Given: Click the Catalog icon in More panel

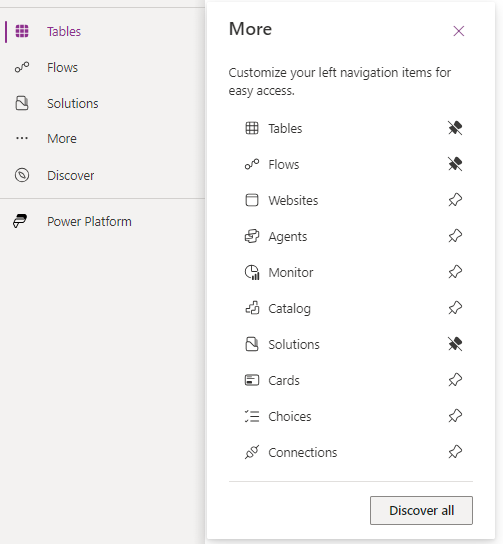Looking at the screenshot, I should point(252,308).
